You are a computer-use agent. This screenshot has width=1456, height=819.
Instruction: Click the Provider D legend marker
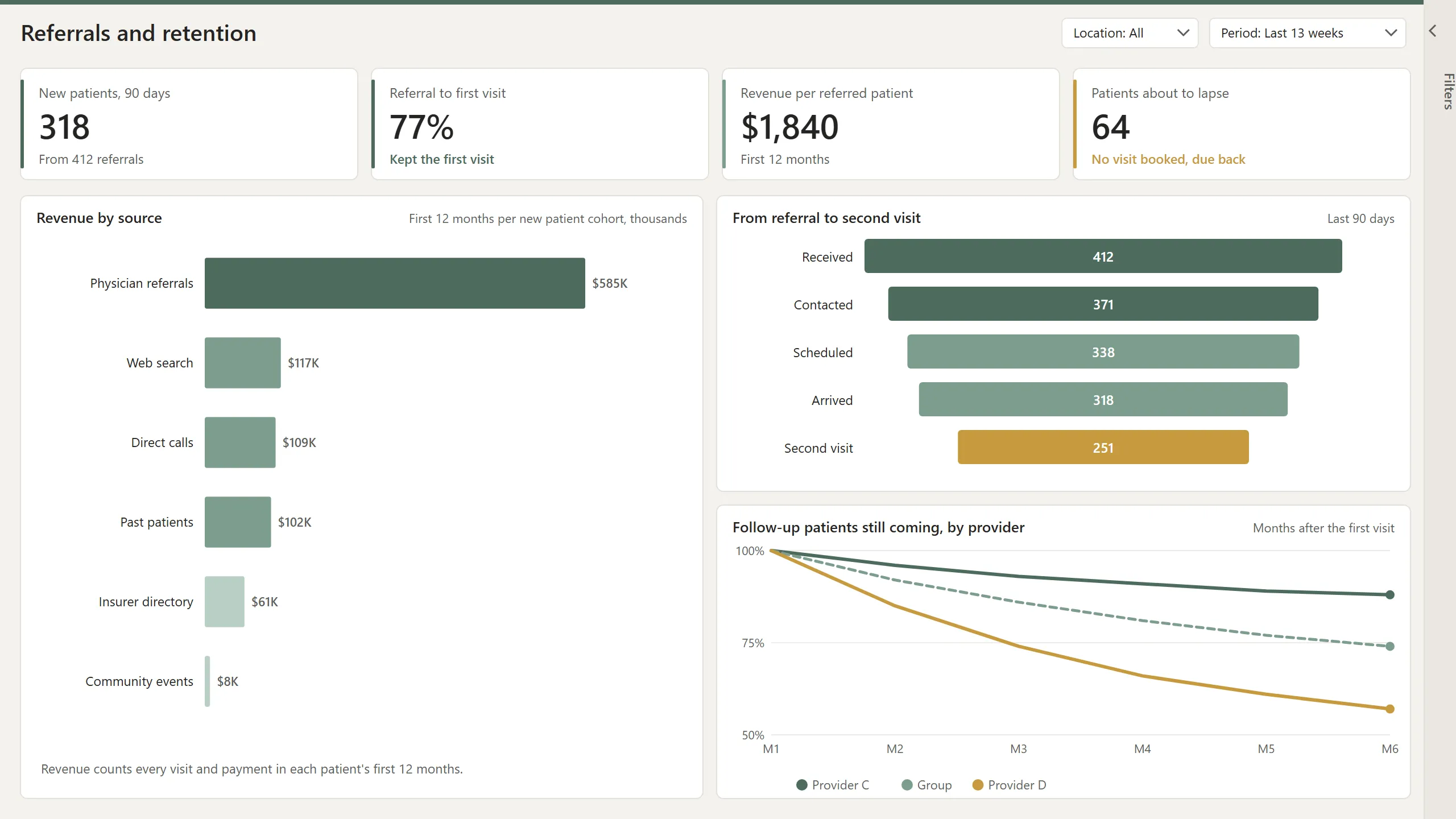pyautogui.click(x=978, y=785)
